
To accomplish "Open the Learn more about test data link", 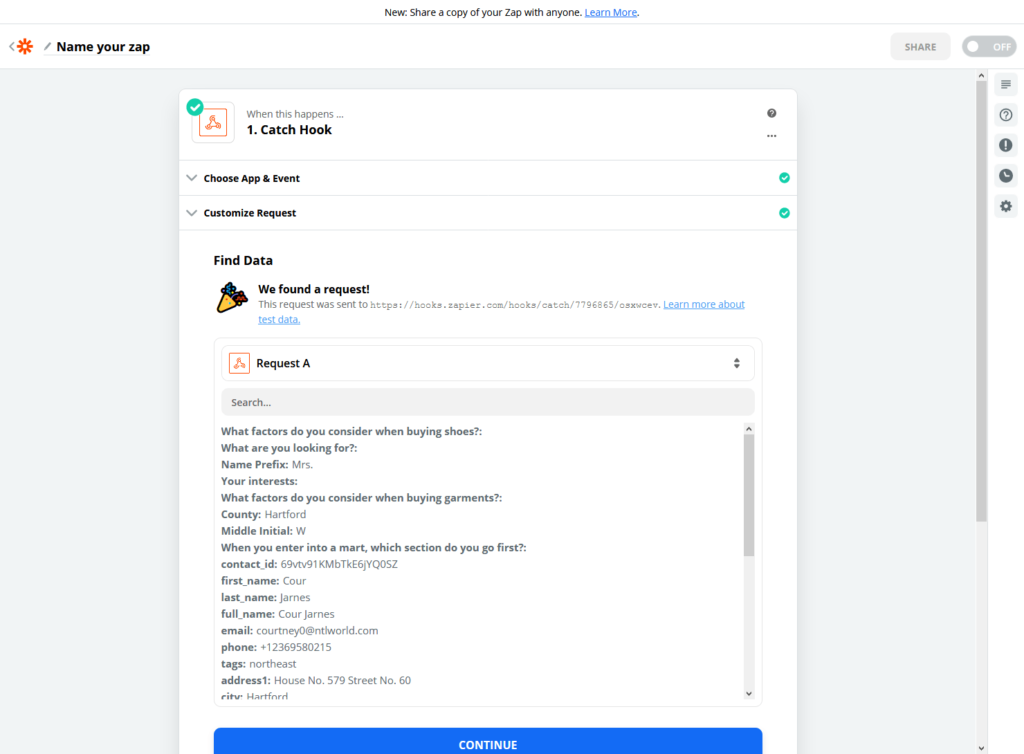I will pos(704,304).
